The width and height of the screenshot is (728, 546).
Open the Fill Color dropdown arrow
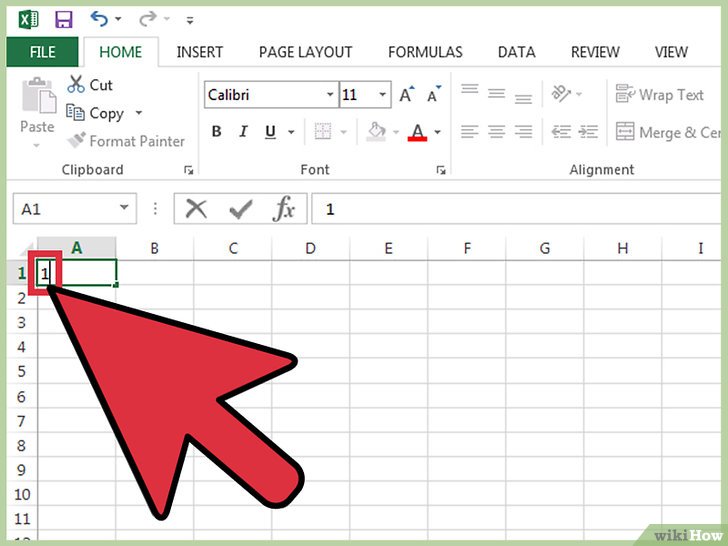[x=396, y=132]
